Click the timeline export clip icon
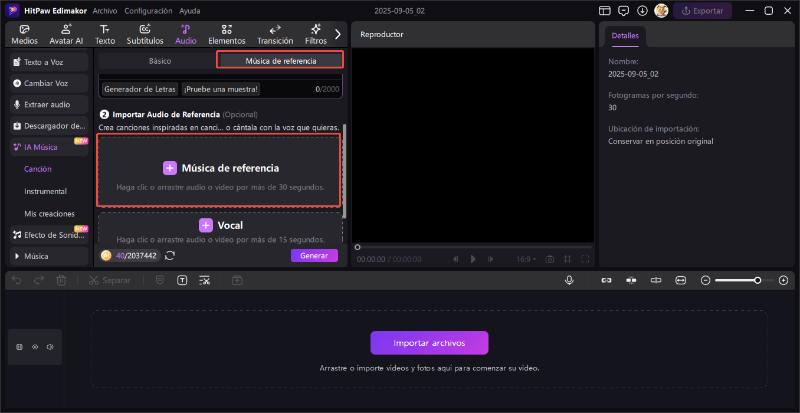This screenshot has width=800, height=413. 237,280
